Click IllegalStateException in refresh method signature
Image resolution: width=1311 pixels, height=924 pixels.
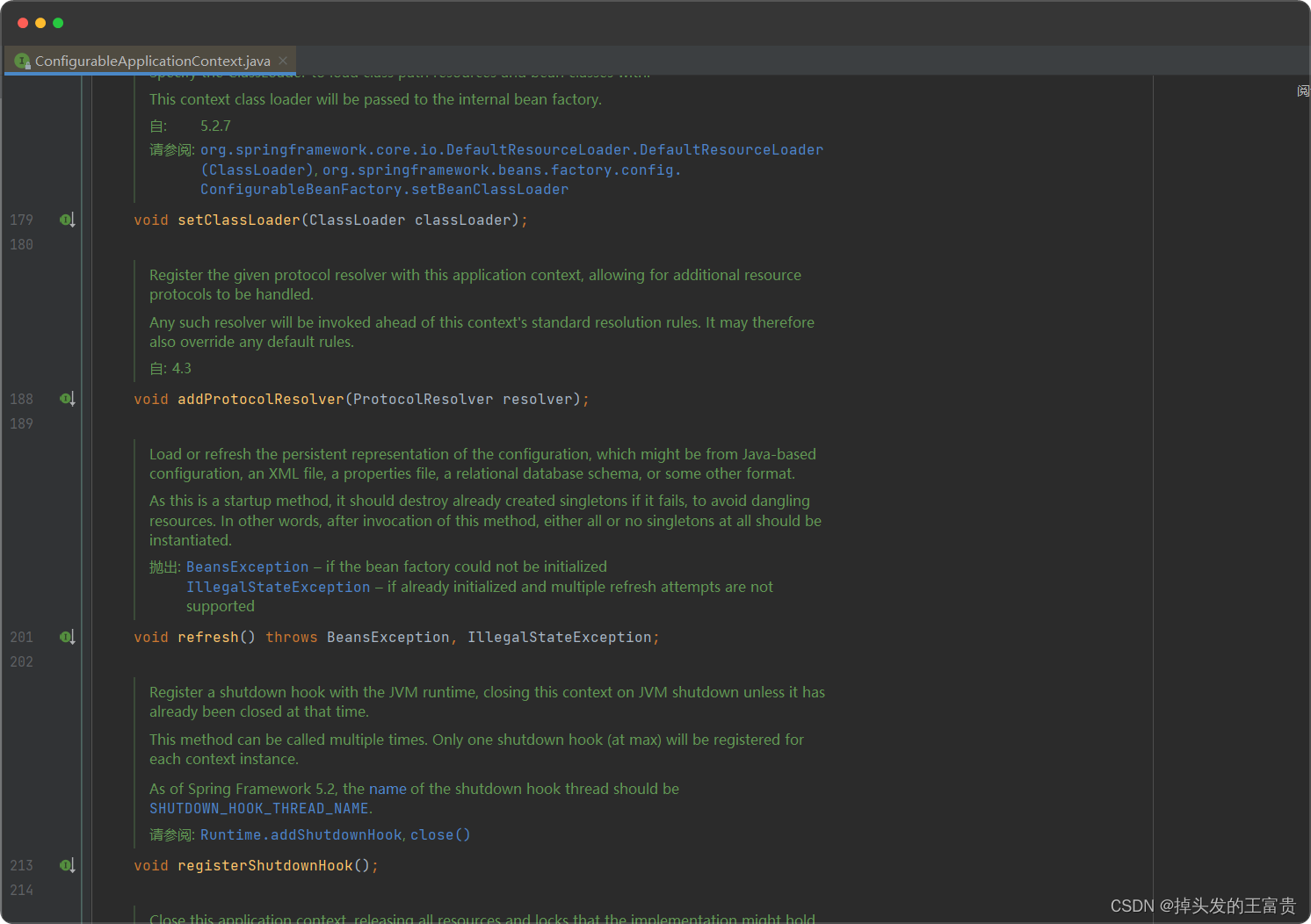(560, 637)
